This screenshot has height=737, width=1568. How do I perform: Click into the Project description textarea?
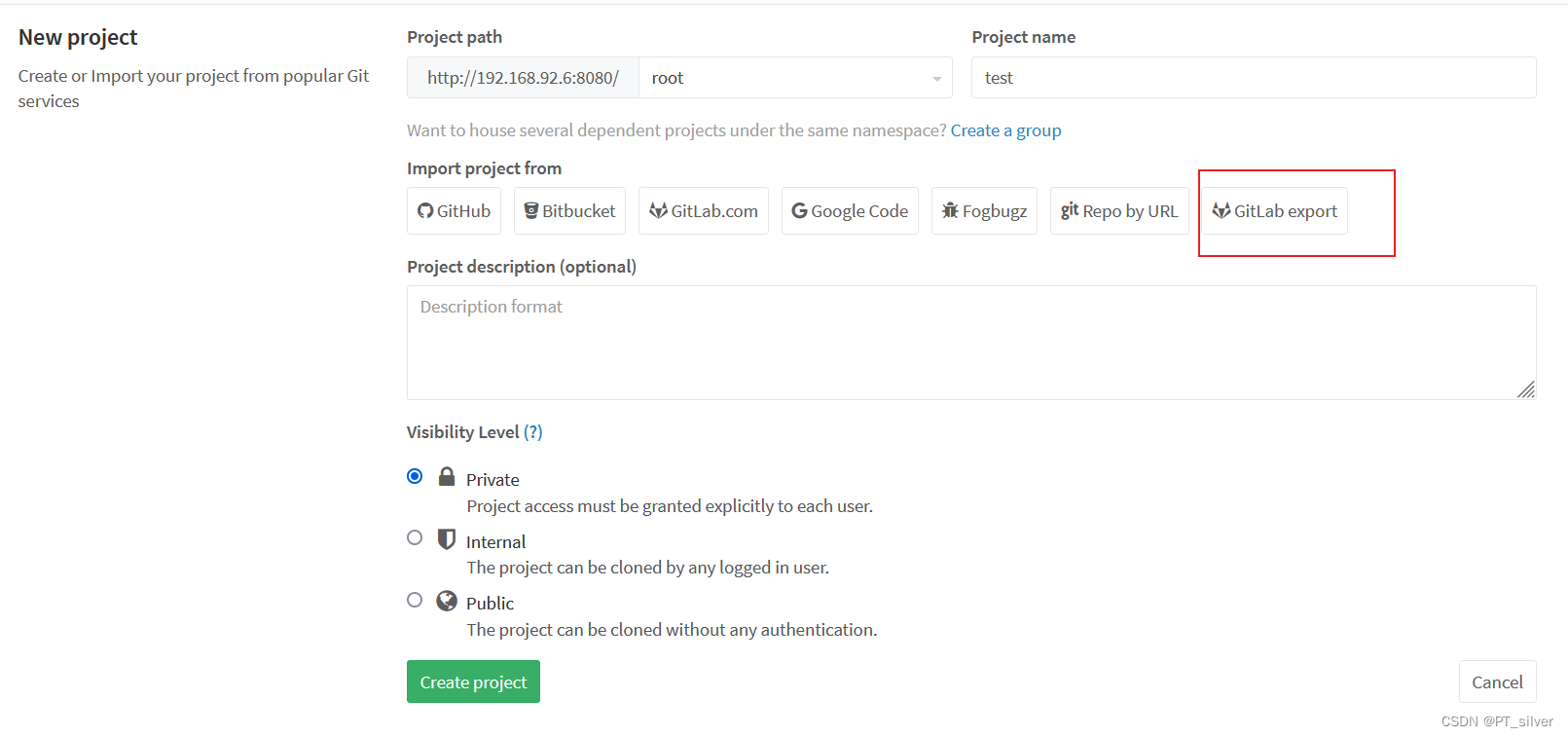pyautogui.click(x=971, y=343)
